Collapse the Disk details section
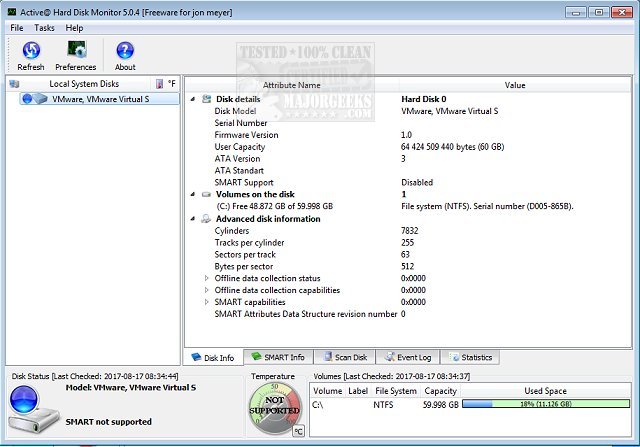The image size is (640, 447). (x=193, y=99)
